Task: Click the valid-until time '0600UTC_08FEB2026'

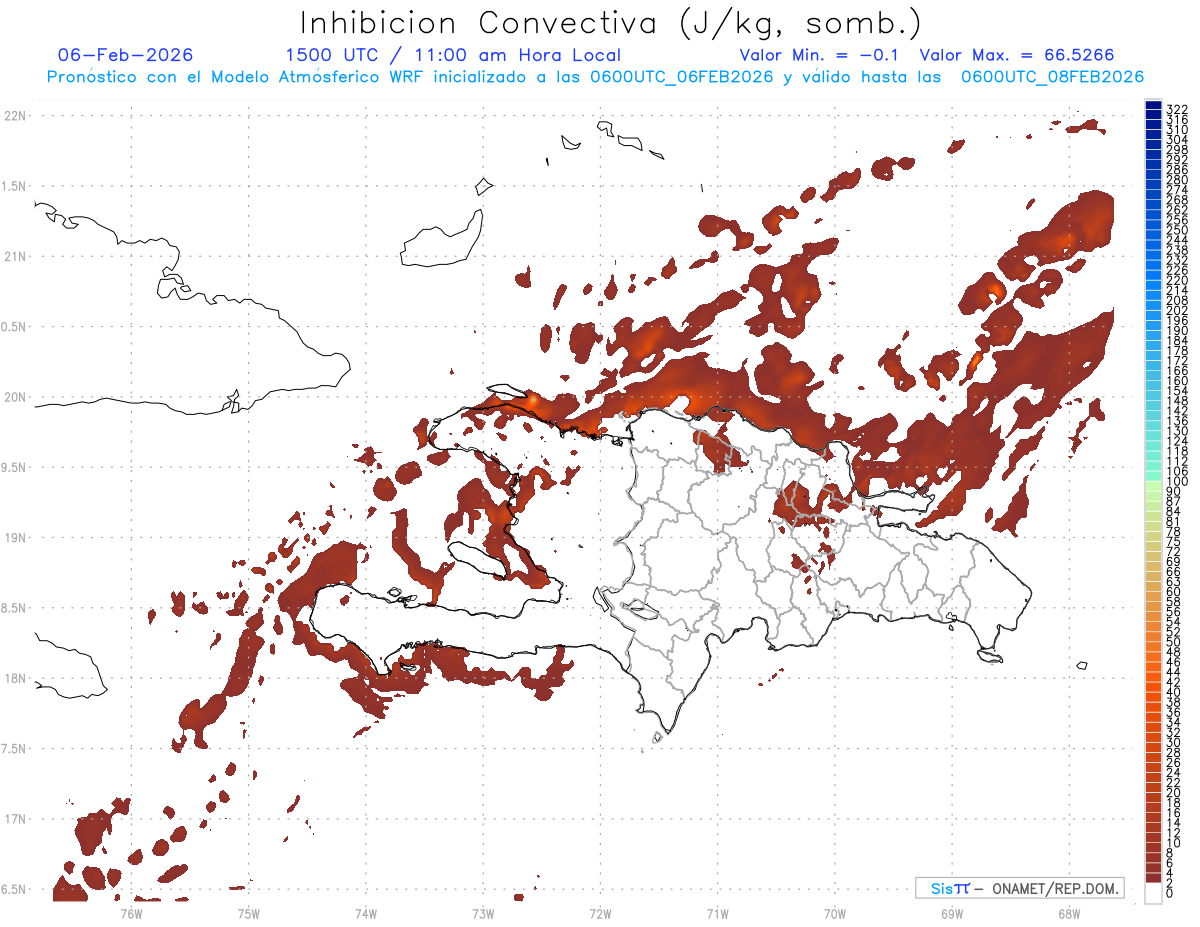Action: pos(1052,77)
